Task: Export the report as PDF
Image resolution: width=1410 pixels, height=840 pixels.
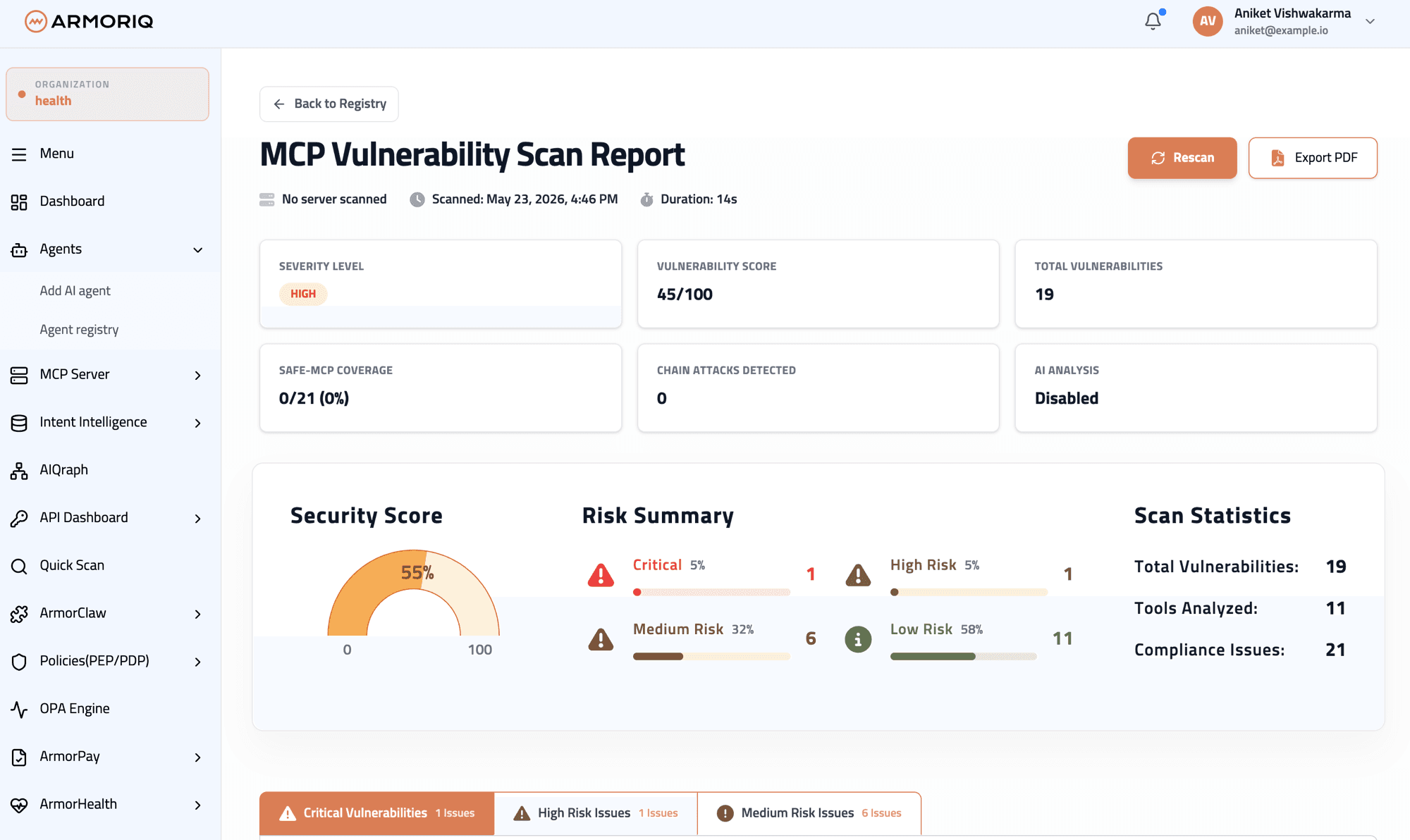Action: pyautogui.click(x=1313, y=158)
